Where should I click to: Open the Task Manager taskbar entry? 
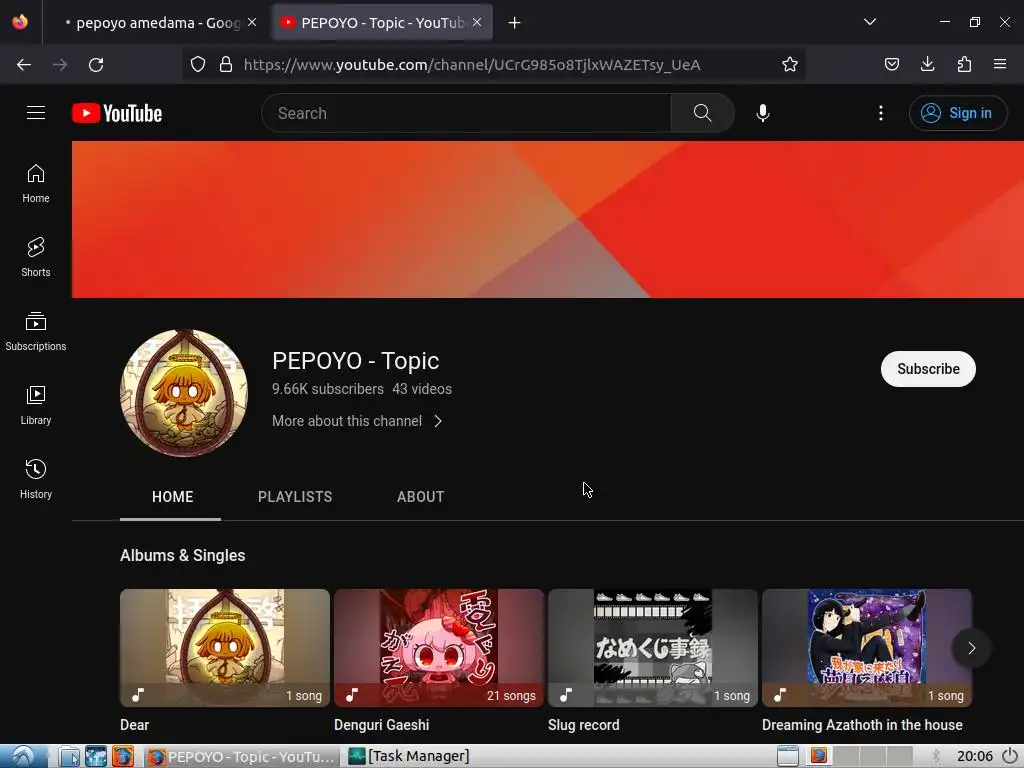[x=409, y=756]
